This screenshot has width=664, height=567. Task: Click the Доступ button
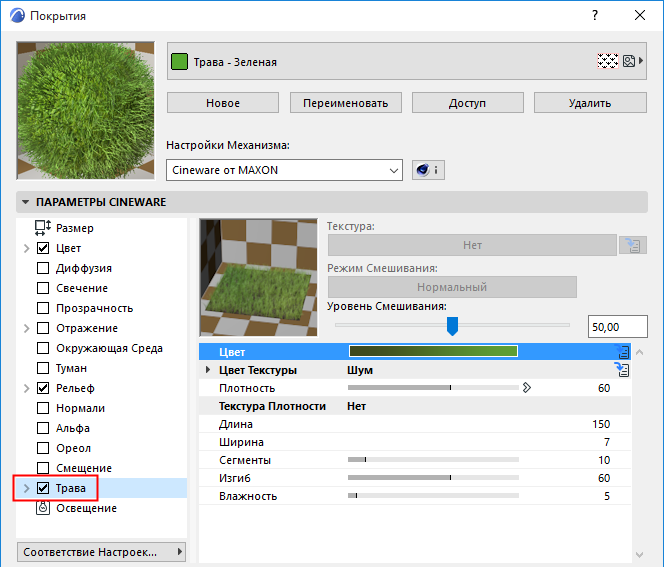point(468,102)
